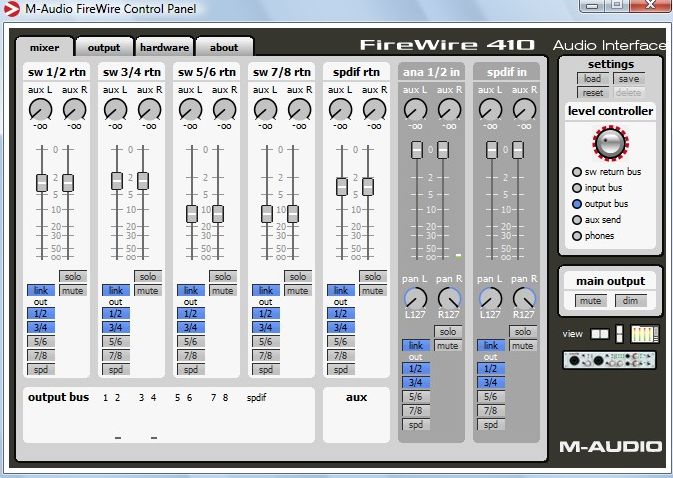This screenshot has height=478, width=673.
Task: Solo the spdif rtn channel
Action: [373, 276]
